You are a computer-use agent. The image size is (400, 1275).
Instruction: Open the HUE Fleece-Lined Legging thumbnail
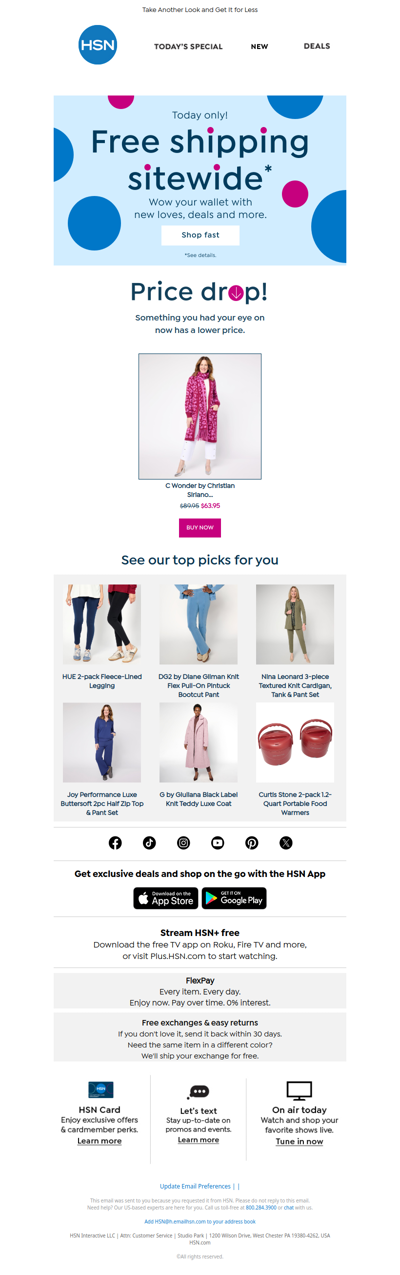[102, 625]
